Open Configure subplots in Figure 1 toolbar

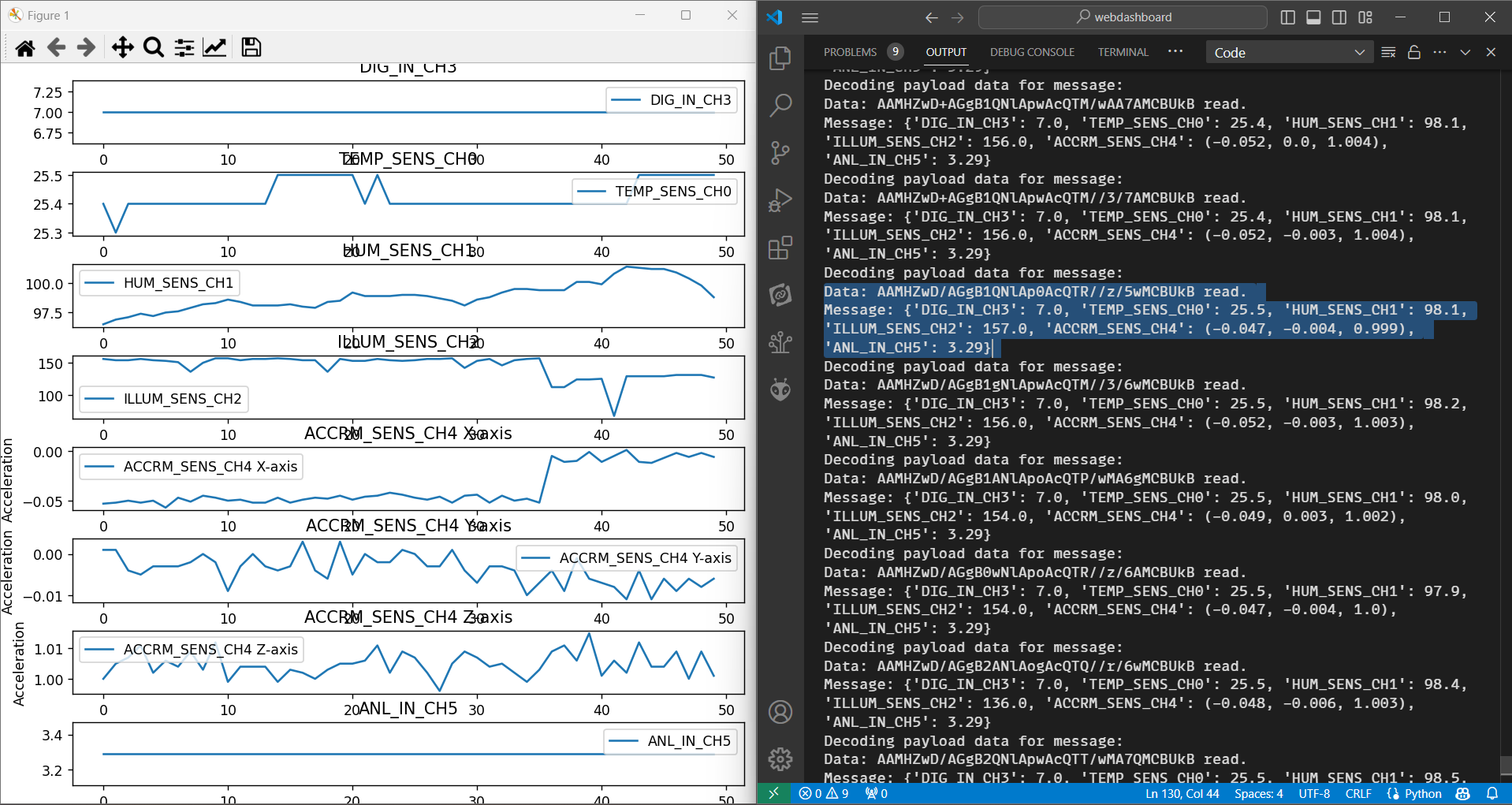184,48
